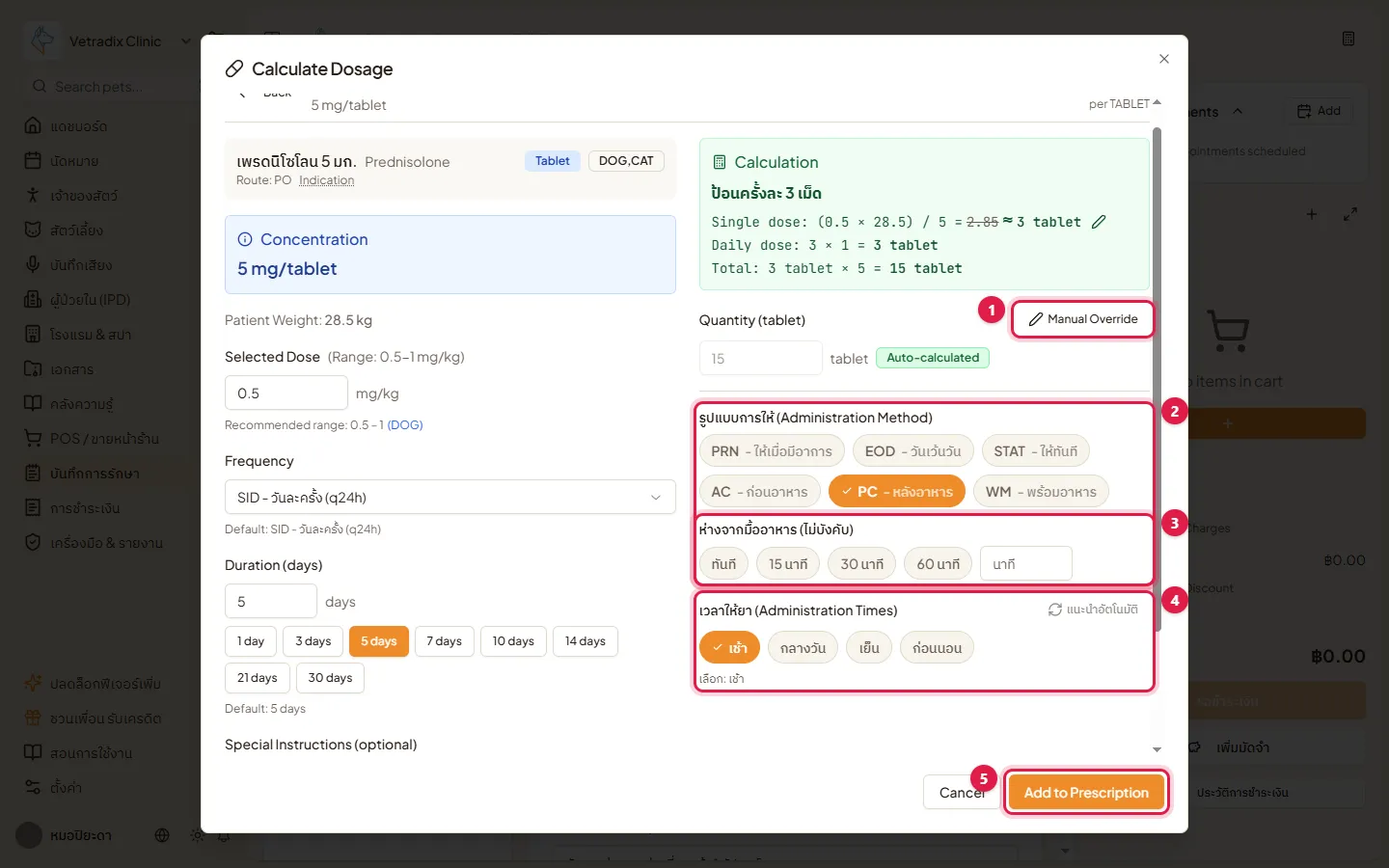Deselect PC after-meal method

click(897, 492)
